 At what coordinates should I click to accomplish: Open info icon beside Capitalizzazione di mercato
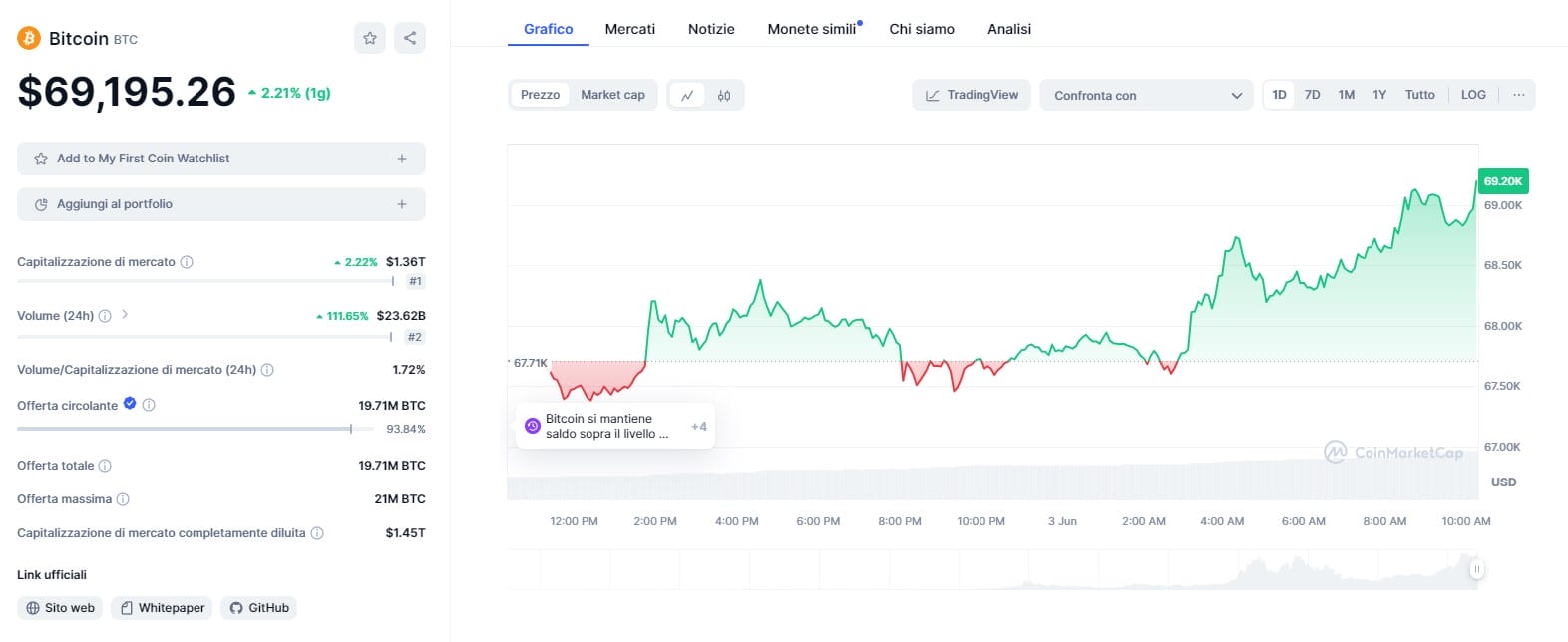click(x=187, y=262)
